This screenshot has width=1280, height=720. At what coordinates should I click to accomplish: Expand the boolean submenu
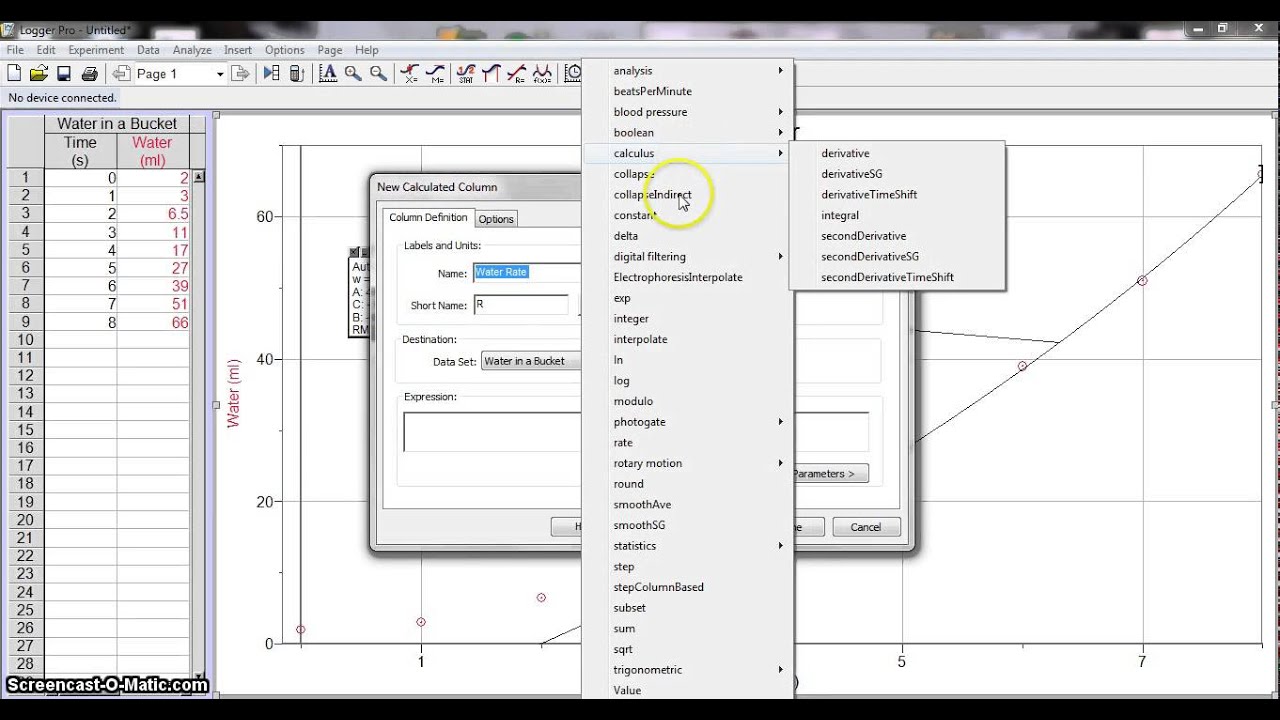(x=687, y=132)
